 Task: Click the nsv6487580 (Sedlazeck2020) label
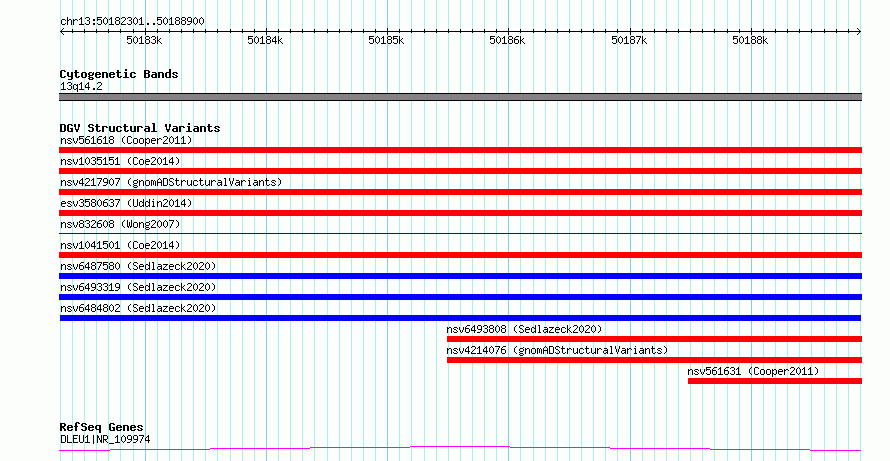tap(138, 266)
